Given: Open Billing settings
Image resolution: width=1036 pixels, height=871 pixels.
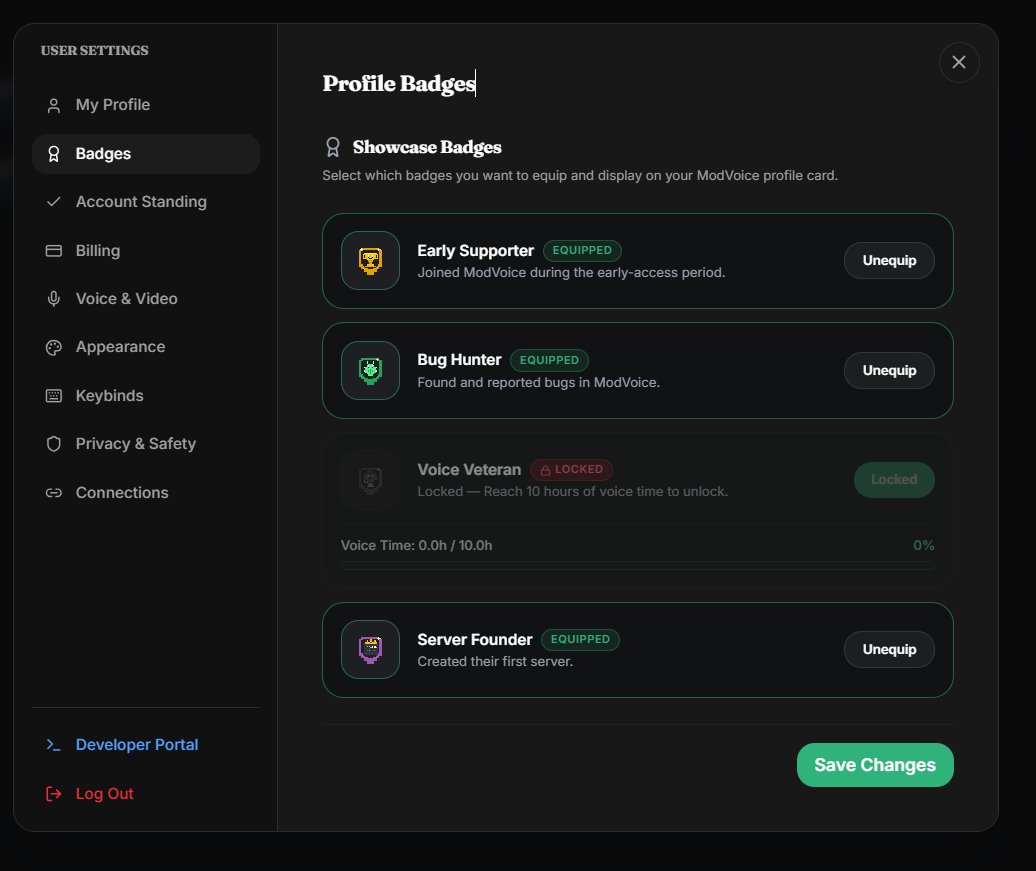Looking at the screenshot, I should click(x=146, y=250).
